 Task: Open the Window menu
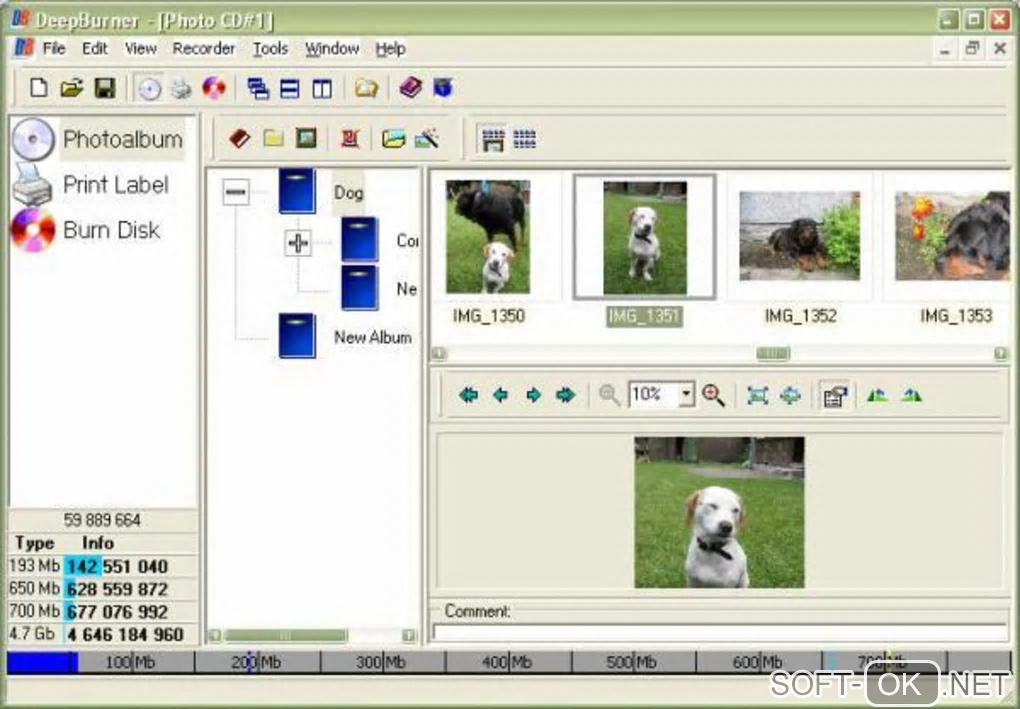pos(332,48)
